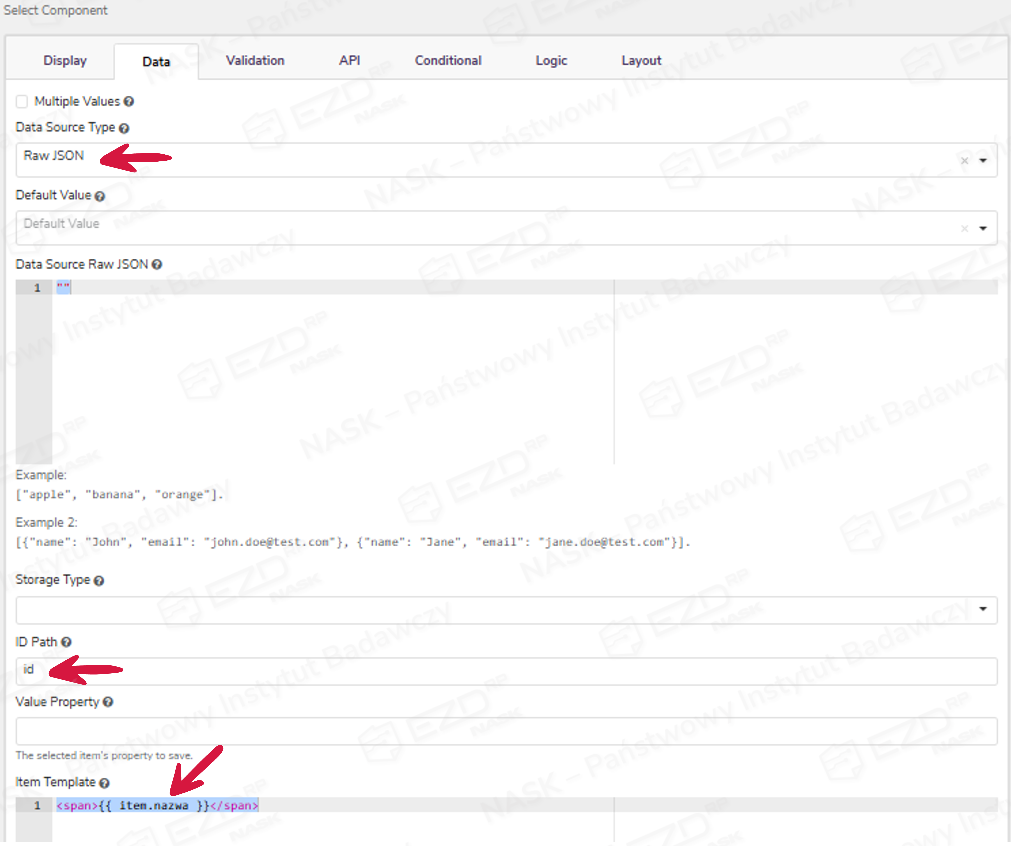Screen dimensions: 1011x846
Task: Click help icon beside Data Source Type
Action: tap(124, 128)
